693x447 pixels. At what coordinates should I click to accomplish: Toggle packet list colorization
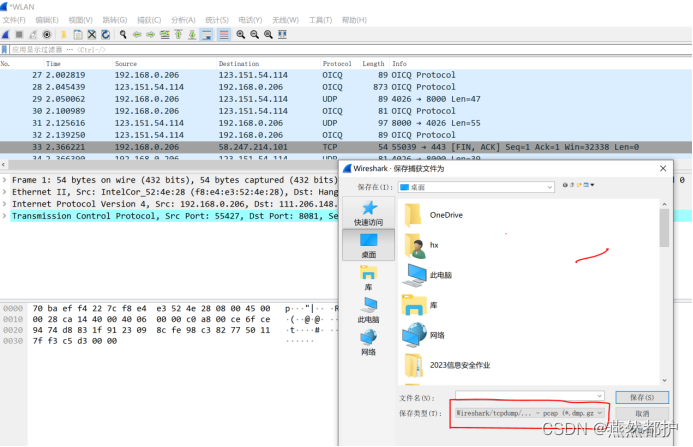(224, 34)
